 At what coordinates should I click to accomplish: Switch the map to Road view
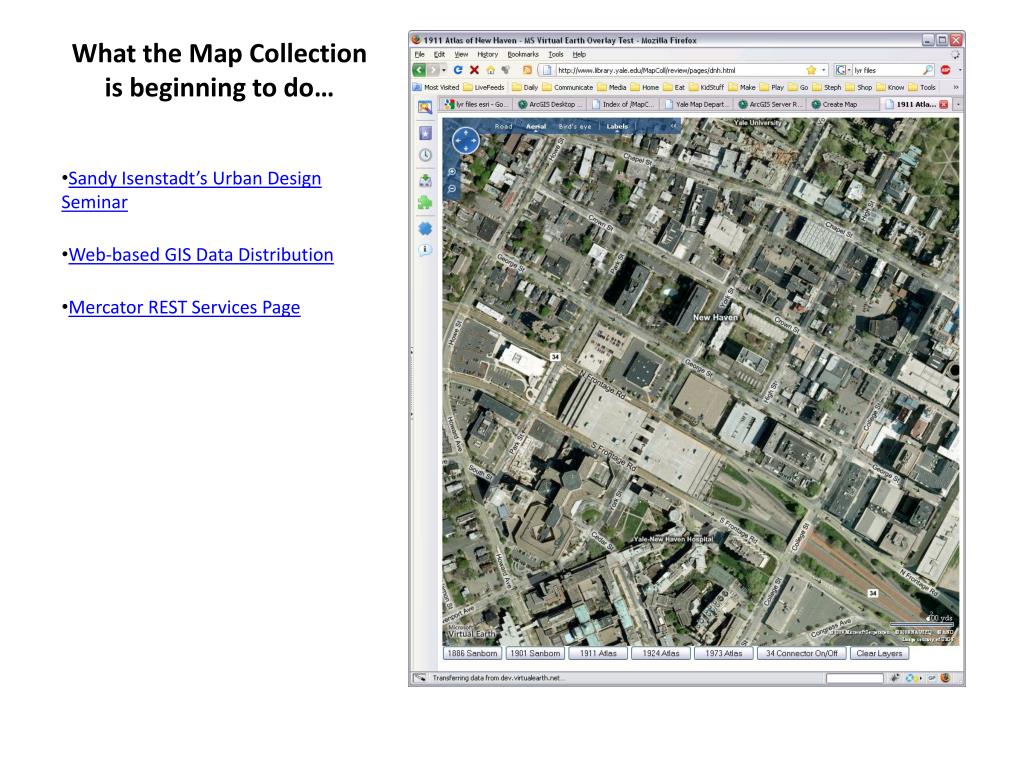point(504,127)
